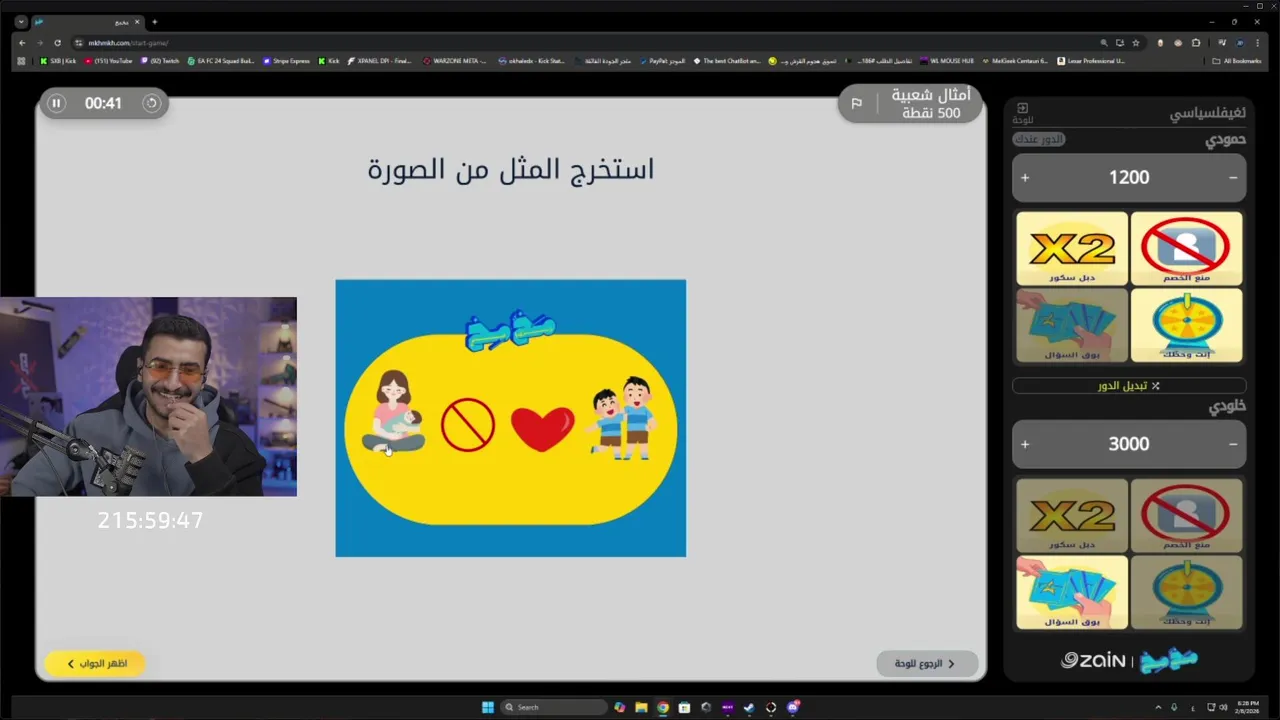Reset the countdown timer with the circular arrow
Viewport: 1280px width, 720px height.
point(151,103)
